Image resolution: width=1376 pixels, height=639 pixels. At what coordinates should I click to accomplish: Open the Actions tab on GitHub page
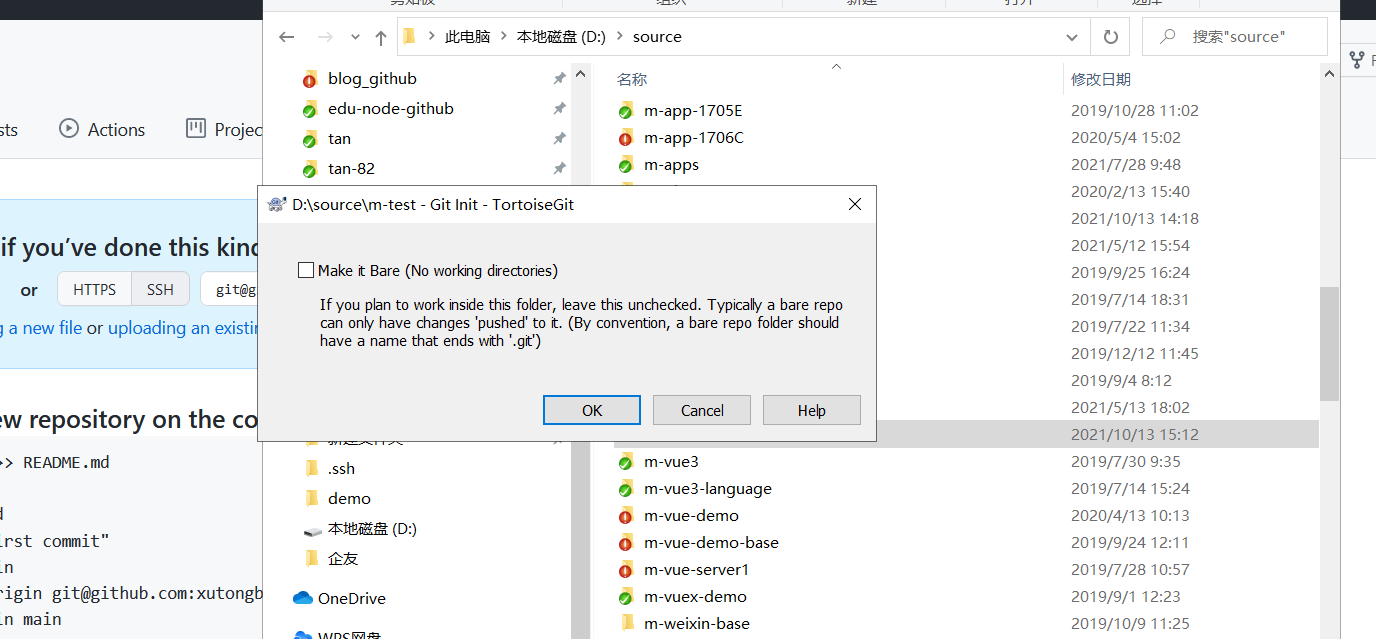pyautogui.click(x=102, y=129)
